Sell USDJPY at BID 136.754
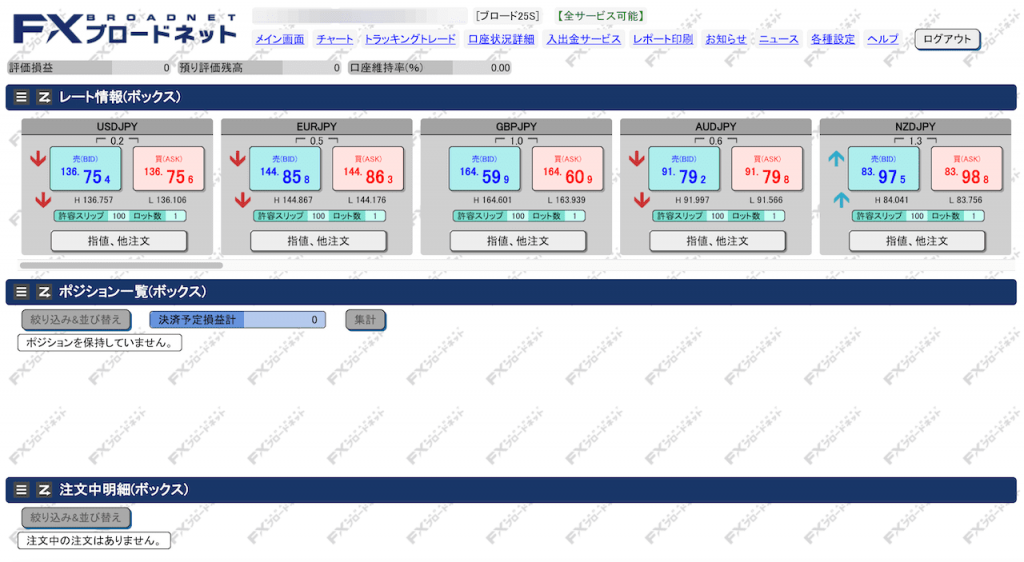 pyautogui.click(x=86, y=169)
